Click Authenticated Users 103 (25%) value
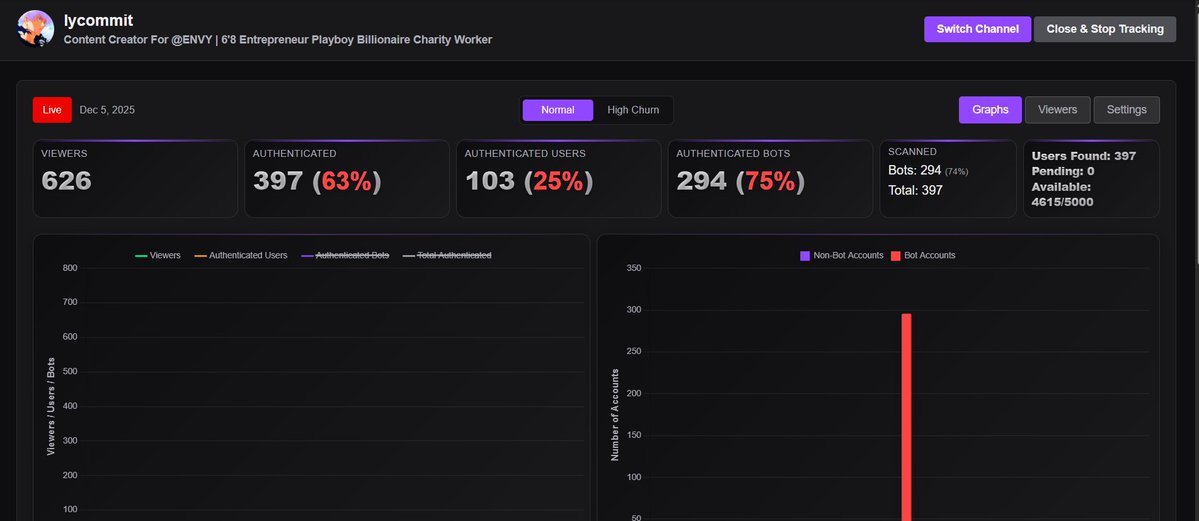The image size is (1199, 521). (529, 181)
